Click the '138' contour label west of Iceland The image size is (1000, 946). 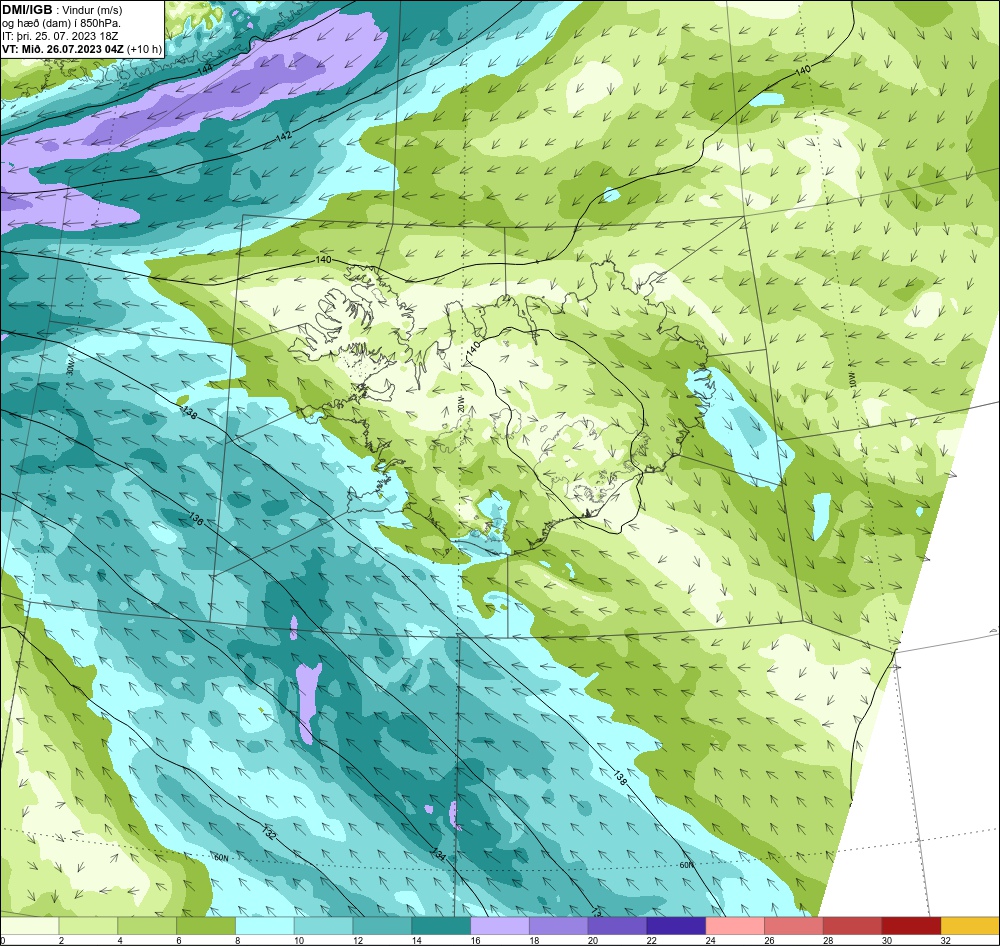(189, 412)
